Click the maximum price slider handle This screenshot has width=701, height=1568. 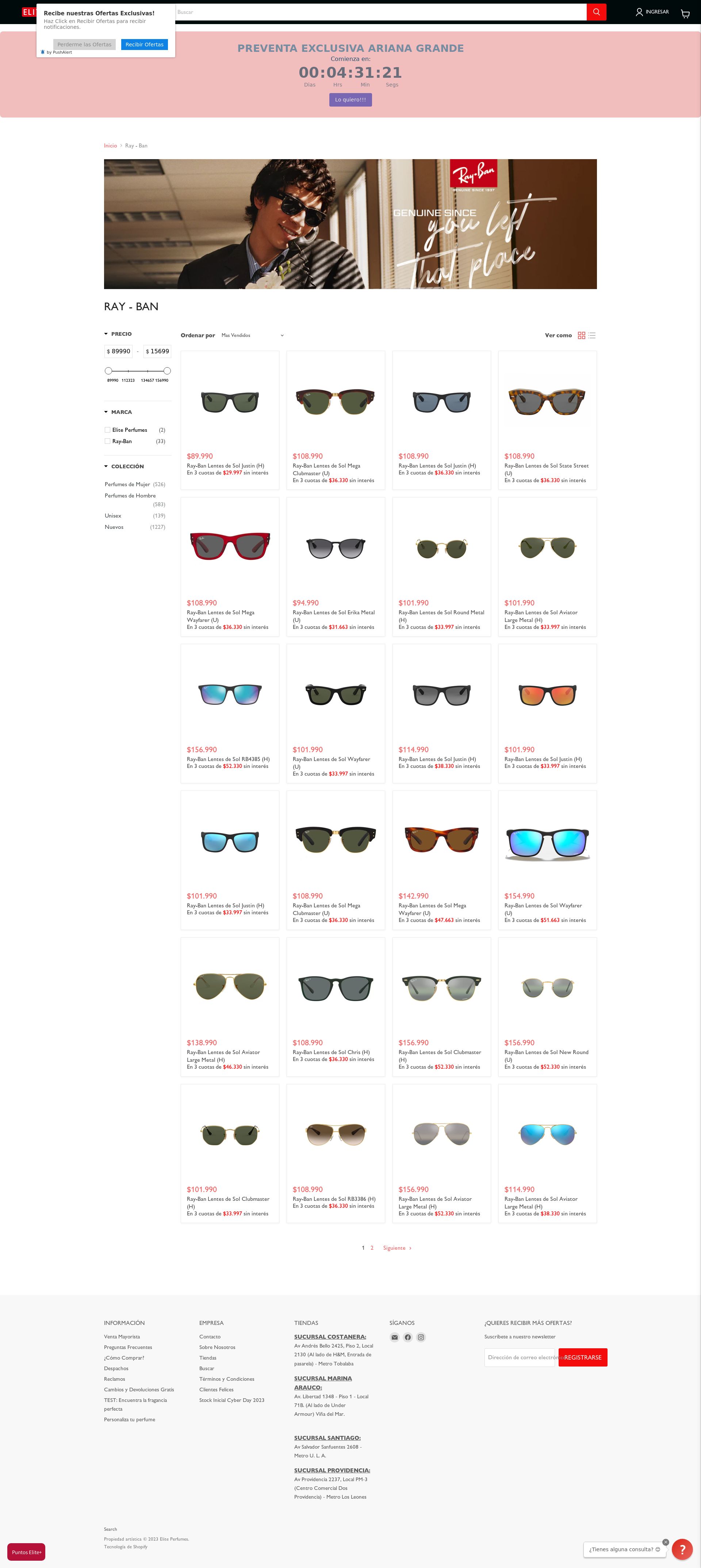[168, 371]
